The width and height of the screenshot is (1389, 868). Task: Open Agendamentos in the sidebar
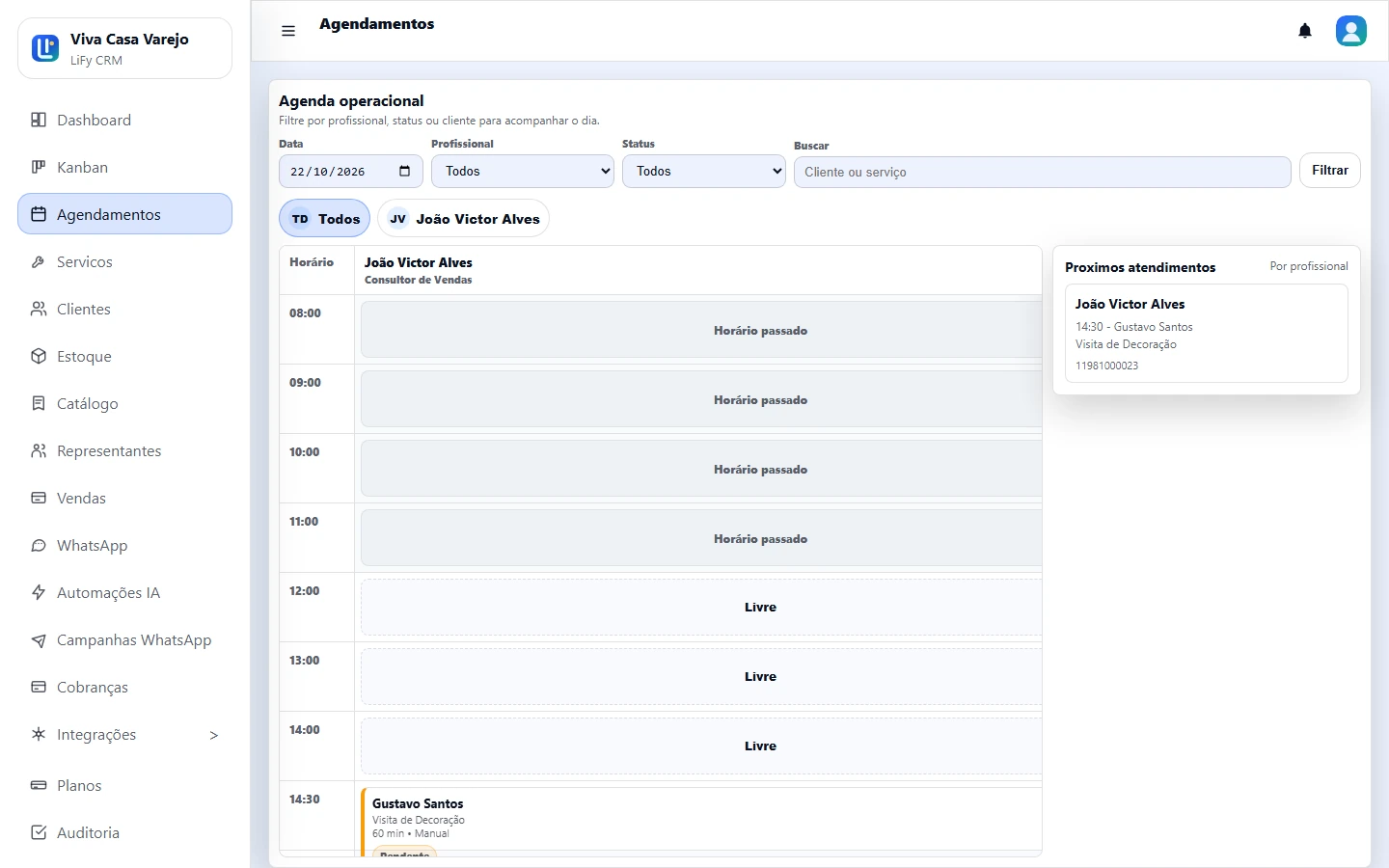point(125,214)
